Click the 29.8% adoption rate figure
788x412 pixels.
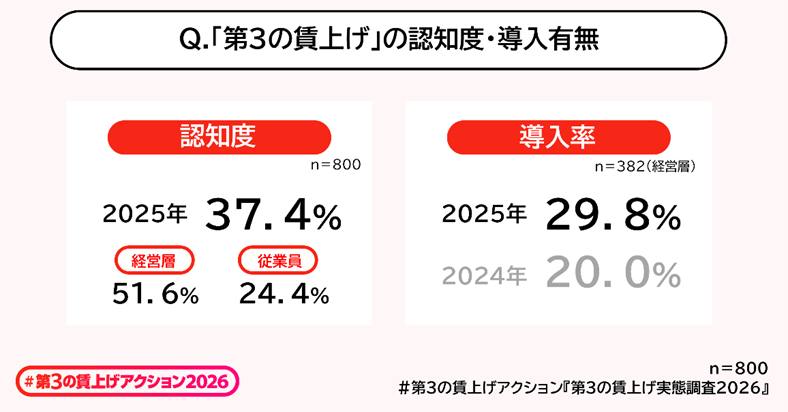613,214
